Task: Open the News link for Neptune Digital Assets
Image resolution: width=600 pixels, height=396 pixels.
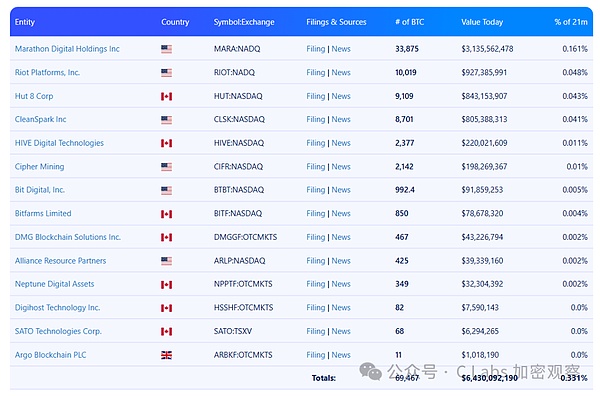Action: (x=341, y=284)
